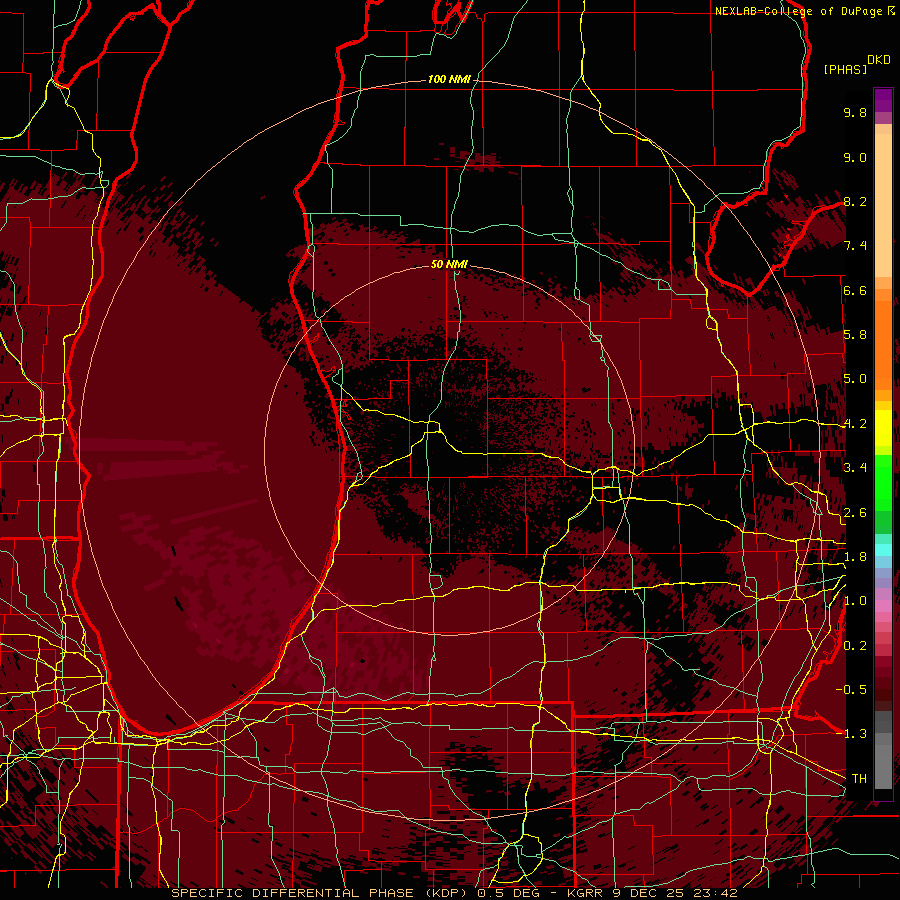Click the 3.4 scale label
The height and width of the screenshot is (900, 900).
[855, 468]
